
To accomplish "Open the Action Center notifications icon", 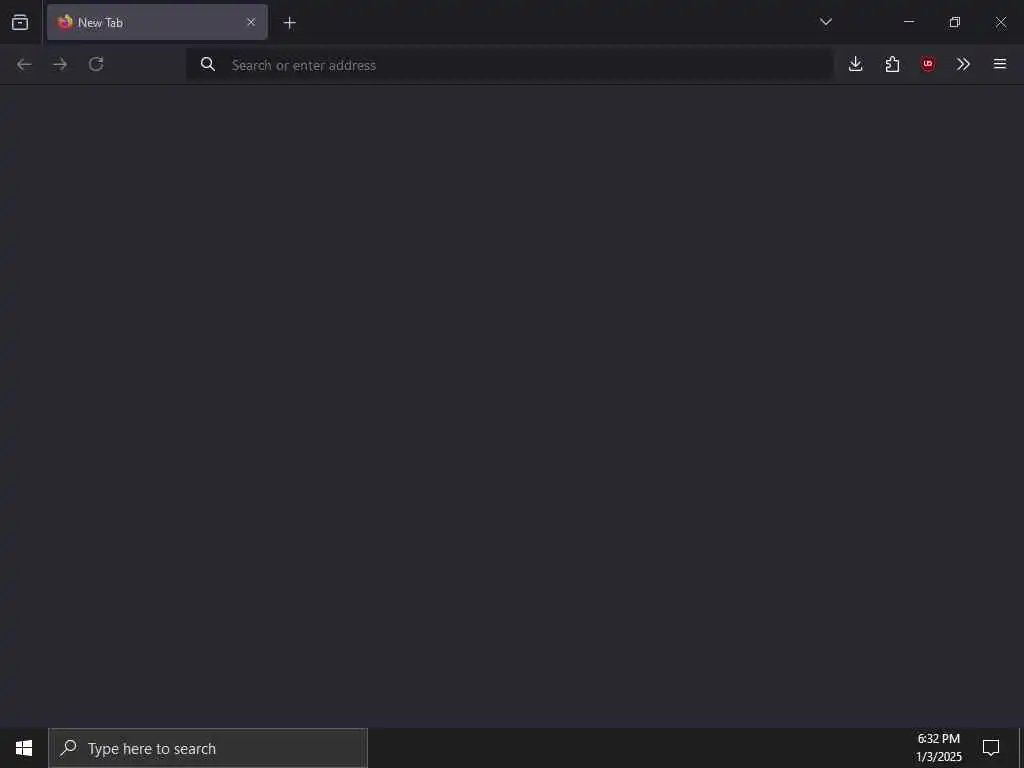I will [x=991, y=748].
